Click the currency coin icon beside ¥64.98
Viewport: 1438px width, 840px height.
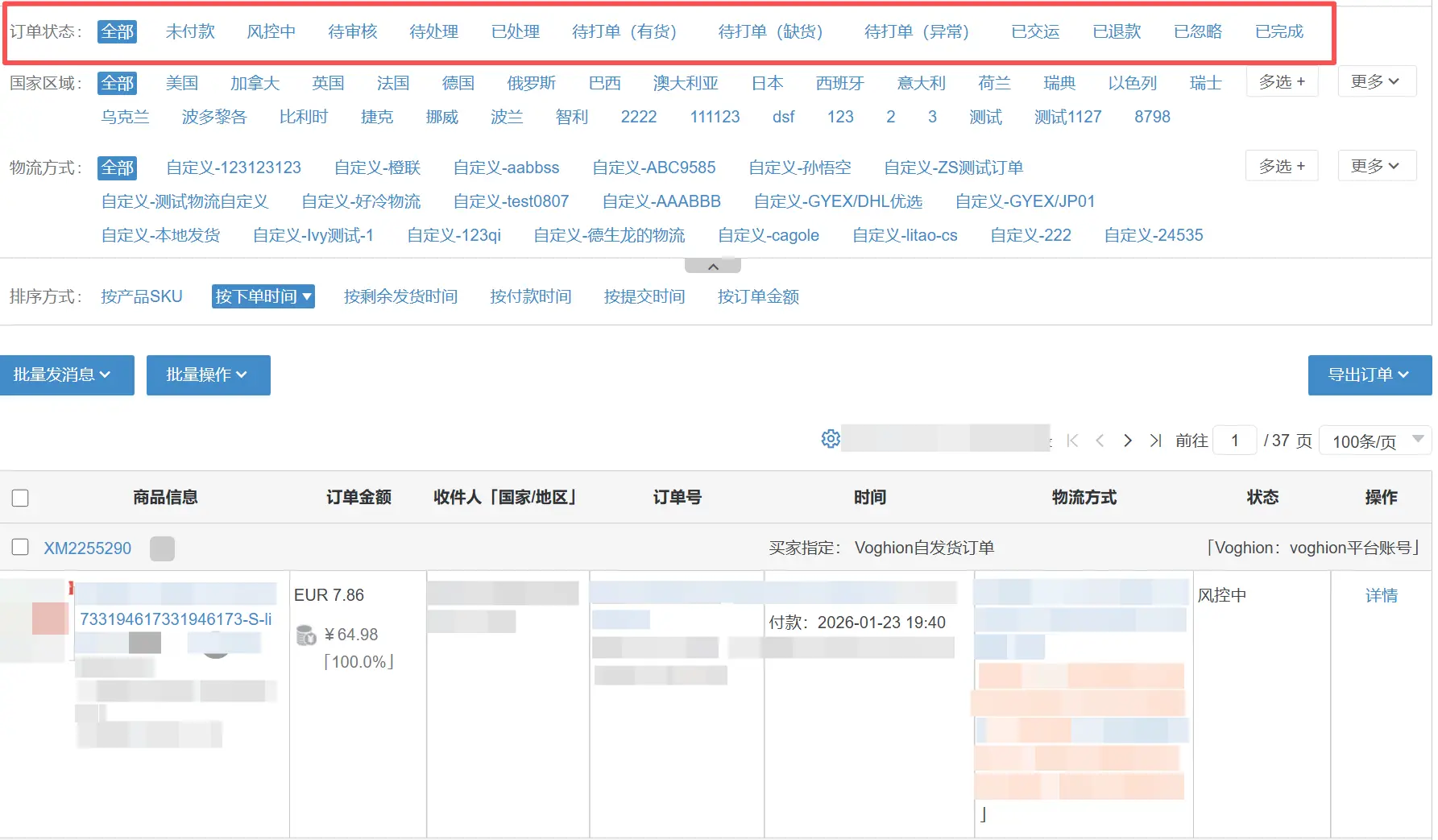click(x=305, y=635)
